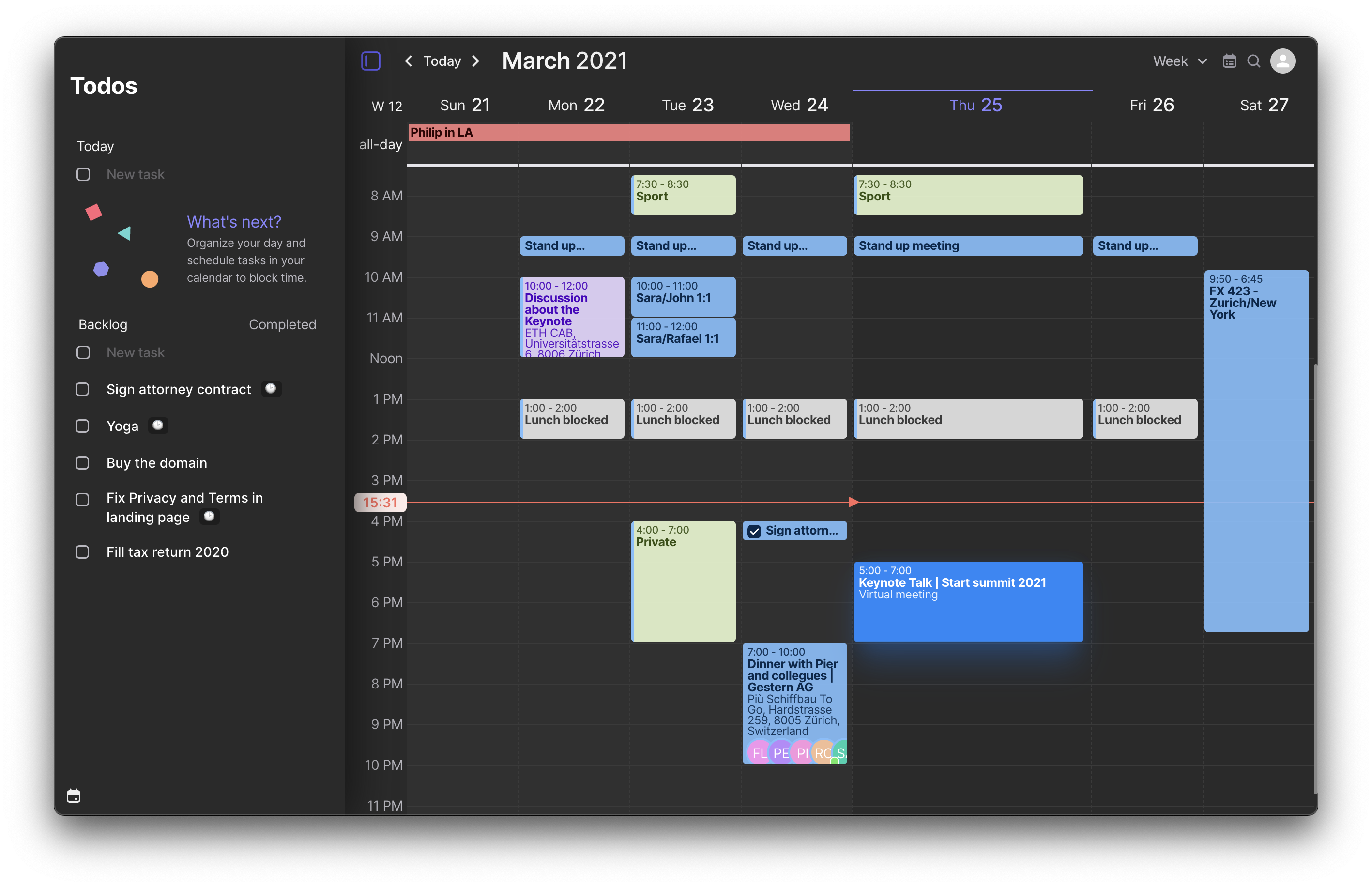Check off Fix Privacy and Terms todo

pyautogui.click(x=83, y=499)
